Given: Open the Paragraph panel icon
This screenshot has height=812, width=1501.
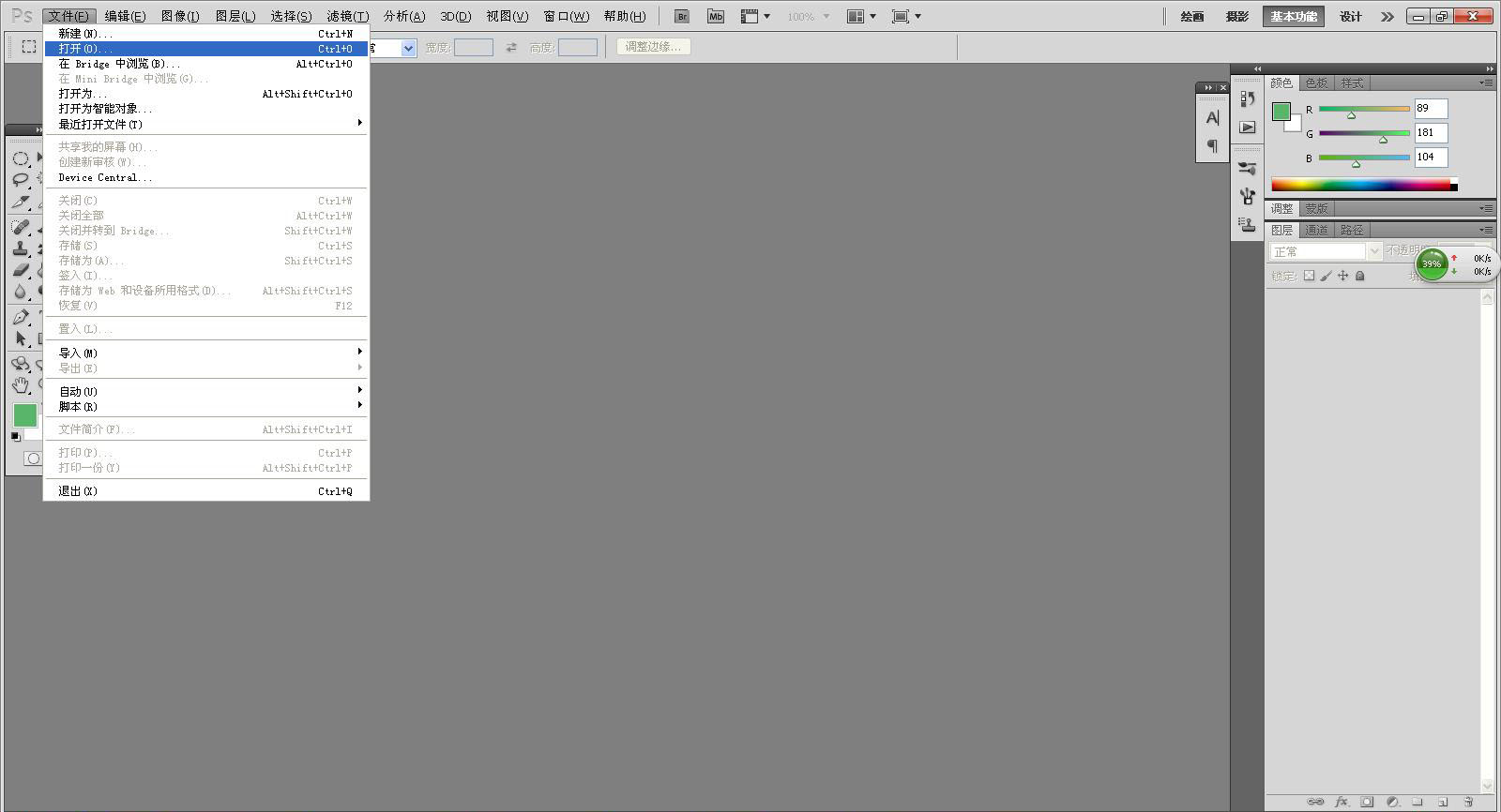Looking at the screenshot, I should tap(1212, 146).
